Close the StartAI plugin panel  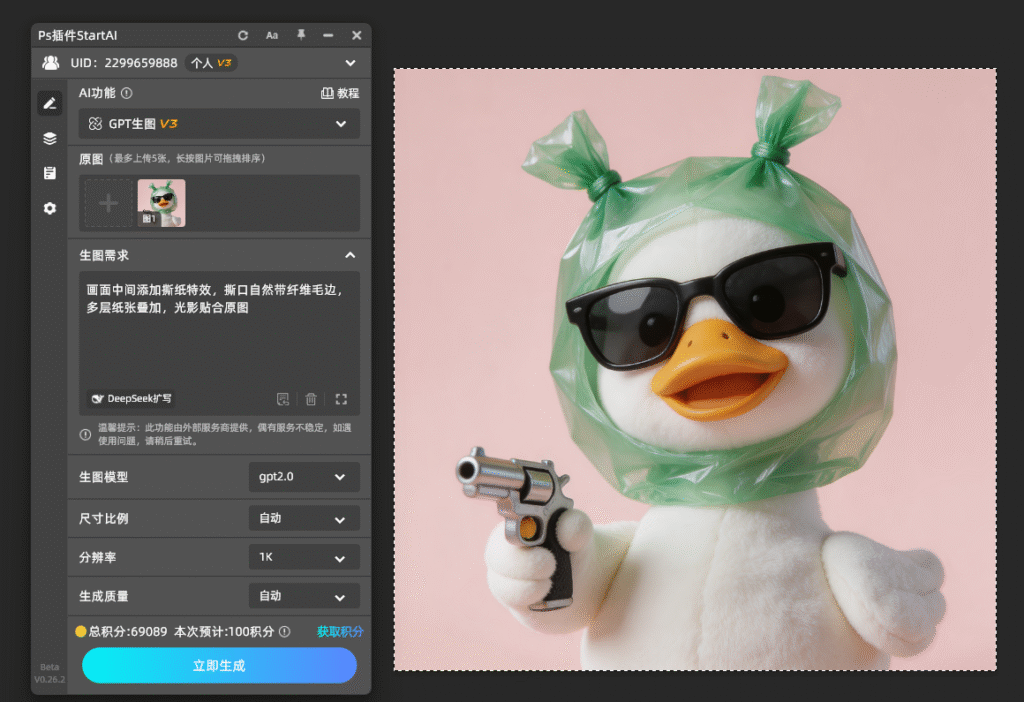coord(357,35)
